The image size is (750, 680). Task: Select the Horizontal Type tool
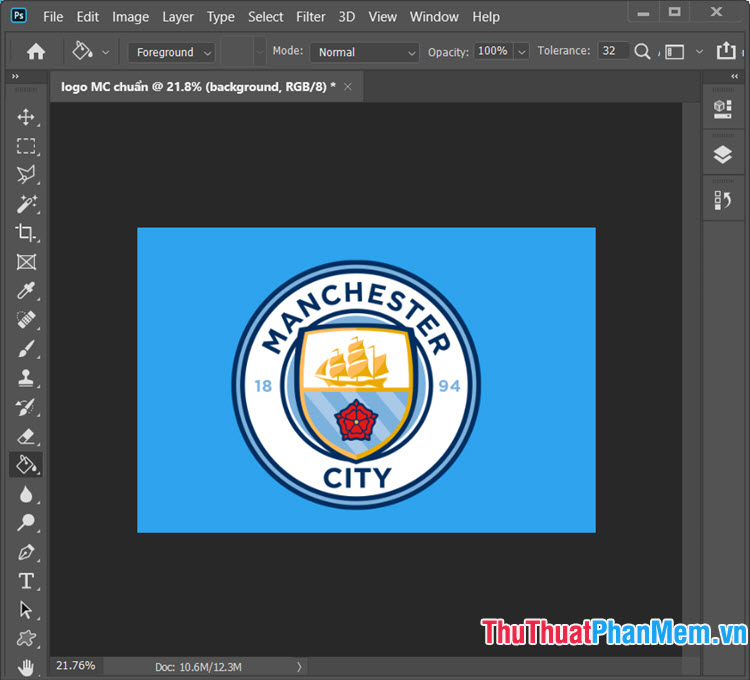tap(26, 581)
